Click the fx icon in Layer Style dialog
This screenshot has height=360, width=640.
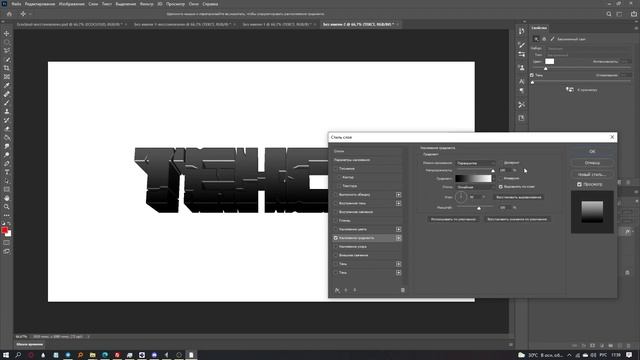pyautogui.click(x=337, y=290)
